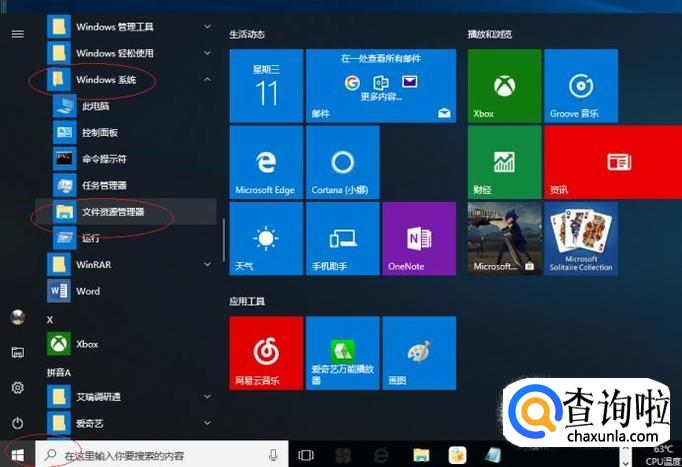Click the Power icon
The height and width of the screenshot is (467, 682).
(x=18, y=423)
